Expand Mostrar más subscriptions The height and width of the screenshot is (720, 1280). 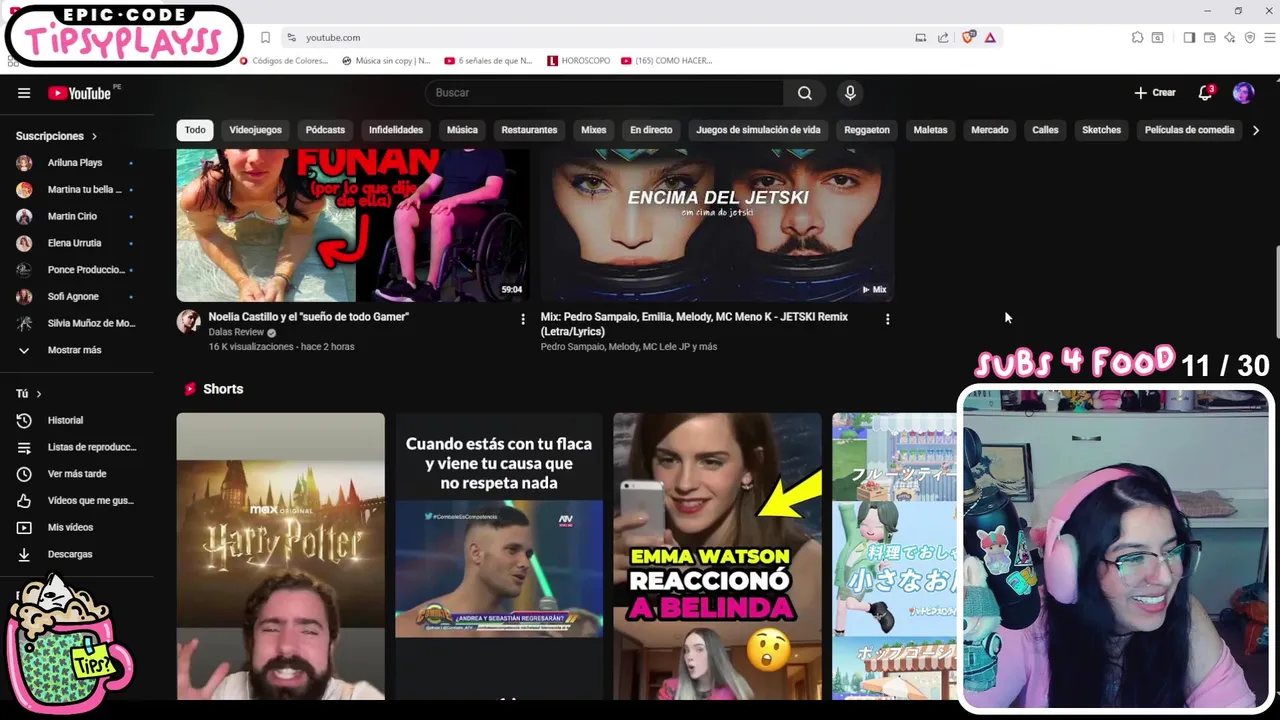(77, 350)
